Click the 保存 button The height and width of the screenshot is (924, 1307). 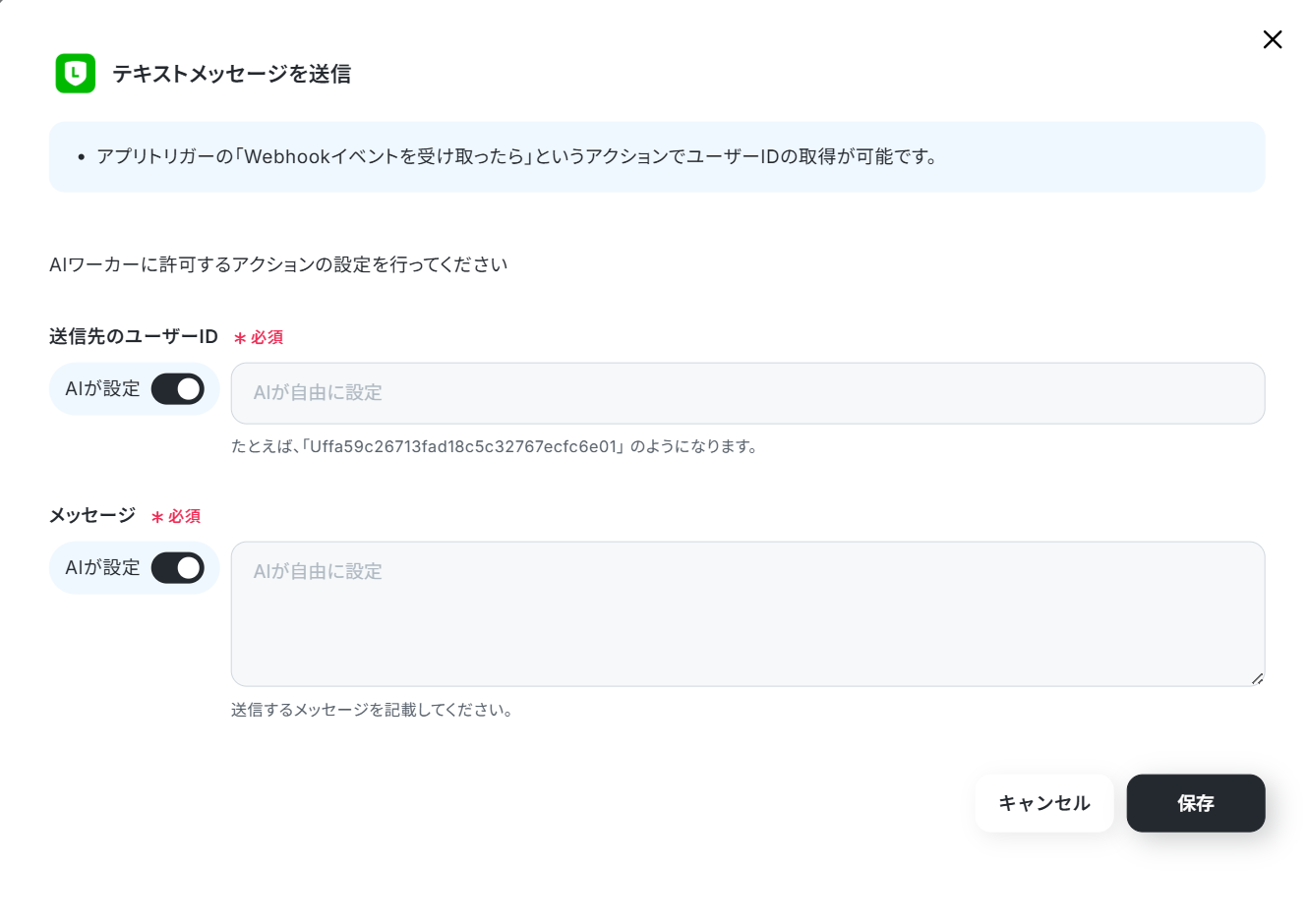1196,803
